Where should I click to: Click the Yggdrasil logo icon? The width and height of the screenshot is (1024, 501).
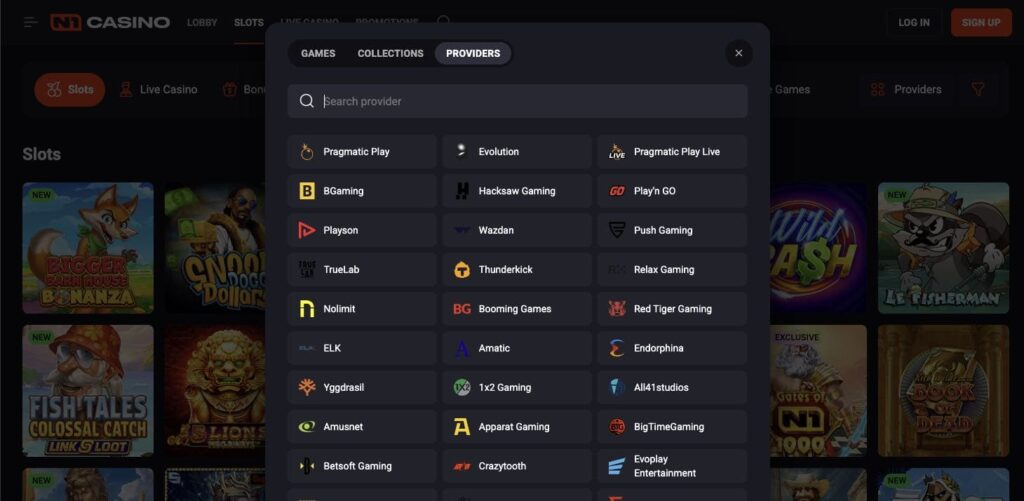coord(307,388)
